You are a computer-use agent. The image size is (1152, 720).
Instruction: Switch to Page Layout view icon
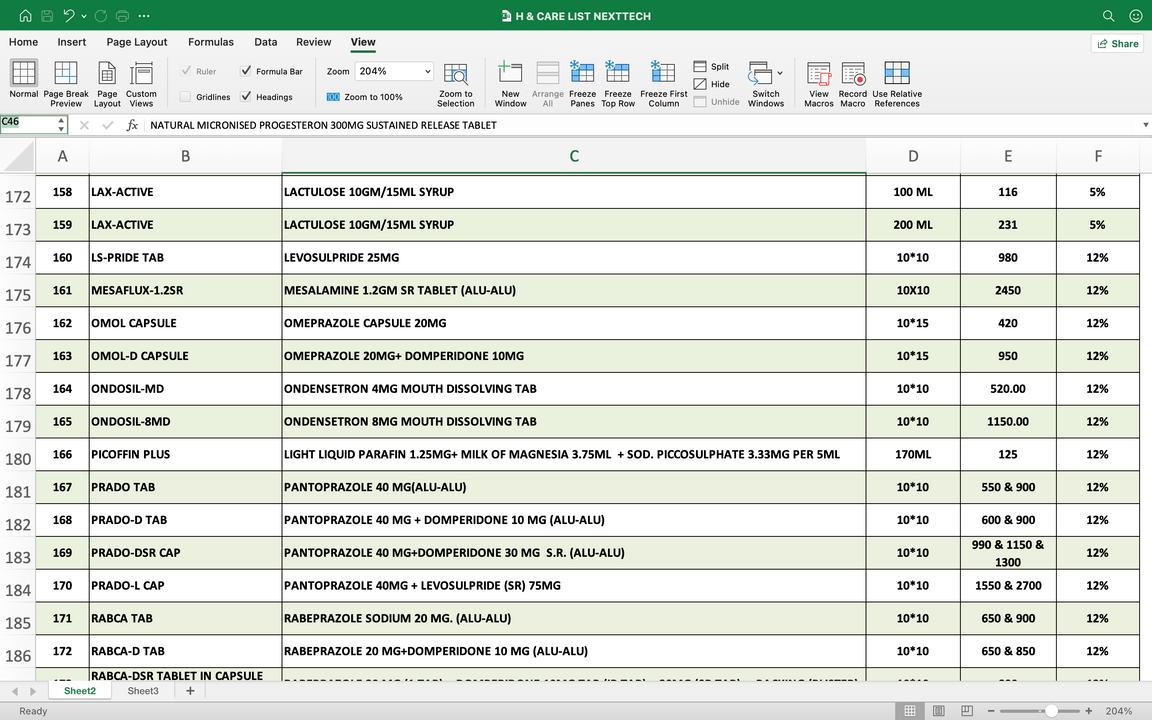107,84
